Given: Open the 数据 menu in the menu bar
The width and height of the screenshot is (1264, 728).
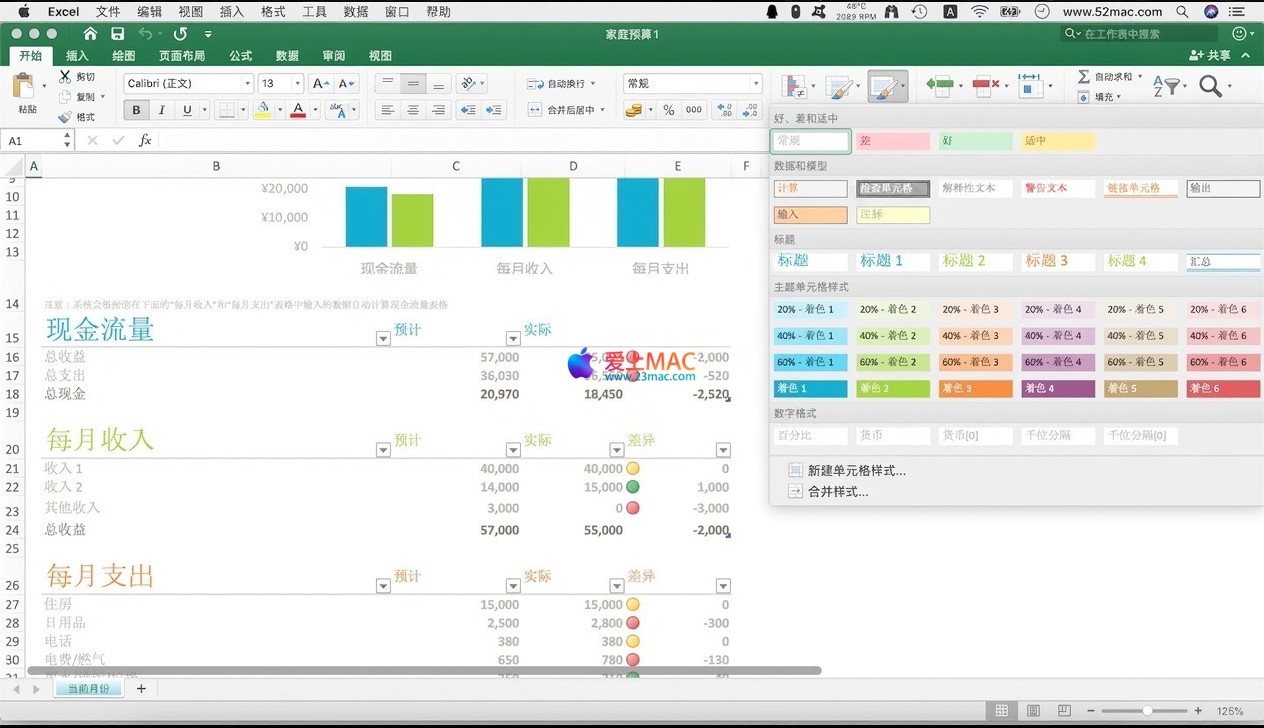Looking at the screenshot, I should 355,12.
